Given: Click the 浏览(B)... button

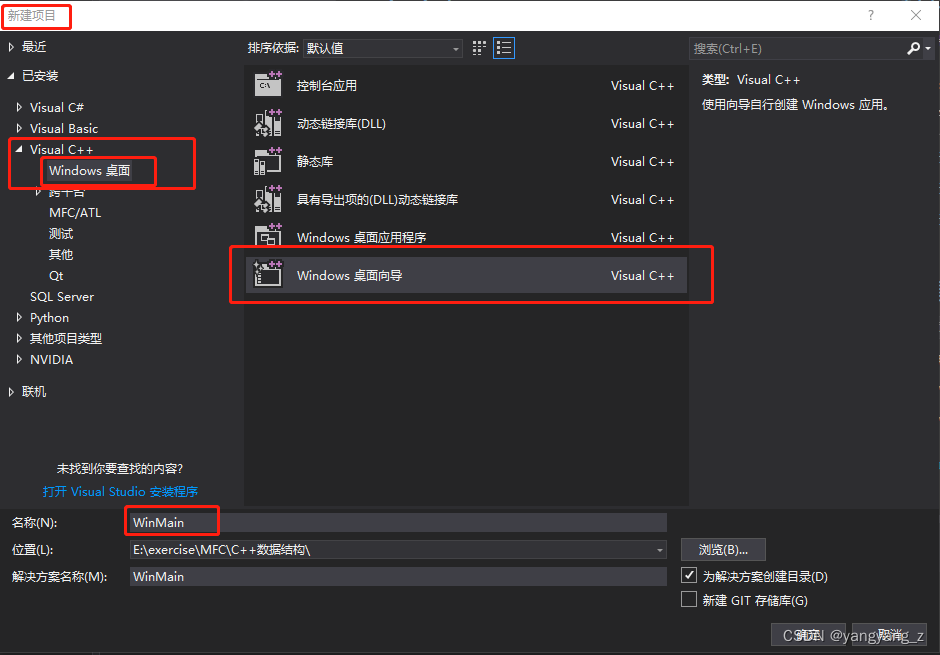Looking at the screenshot, I should click(x=723, y=550).
